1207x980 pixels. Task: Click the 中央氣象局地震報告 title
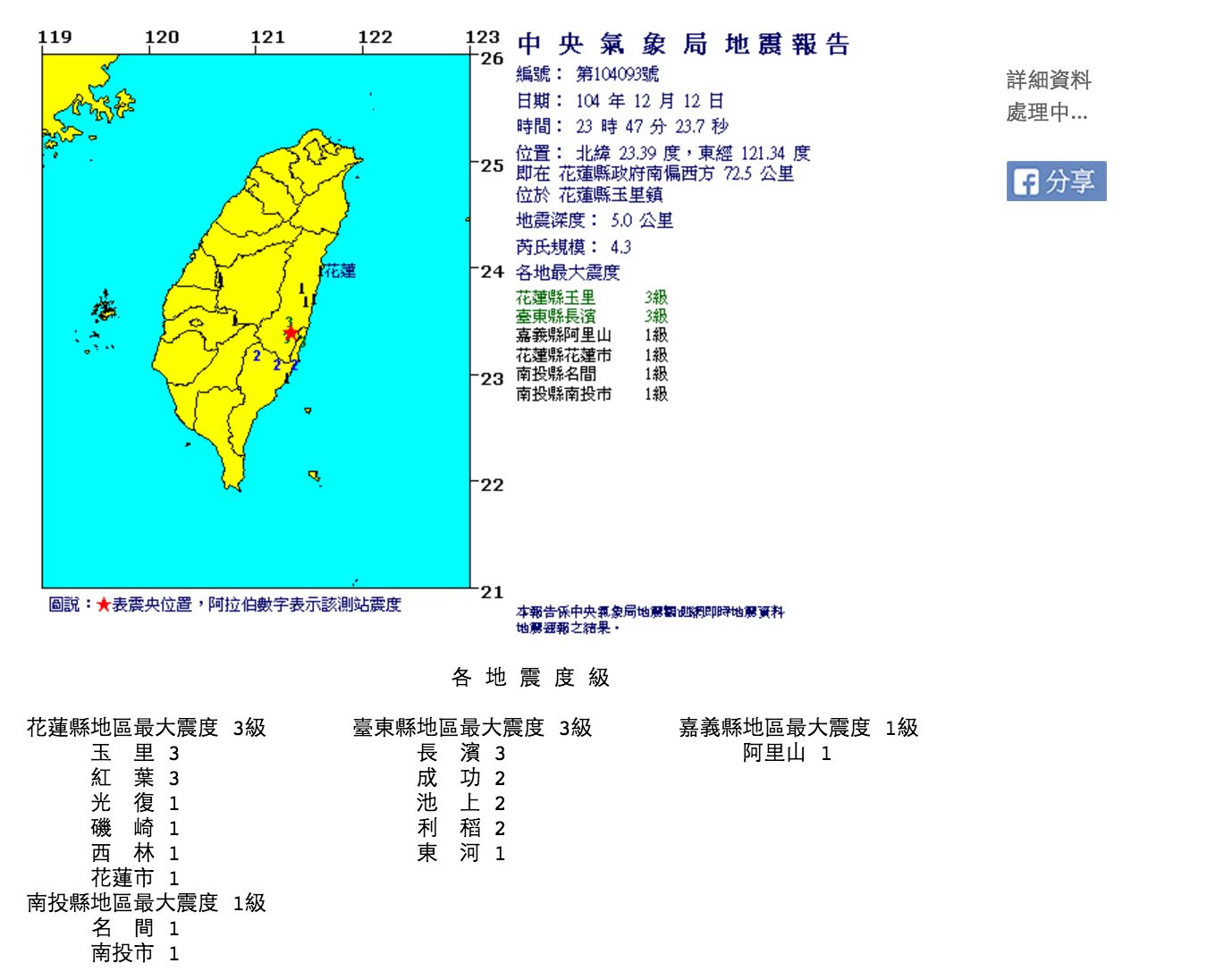pos(683,45)
